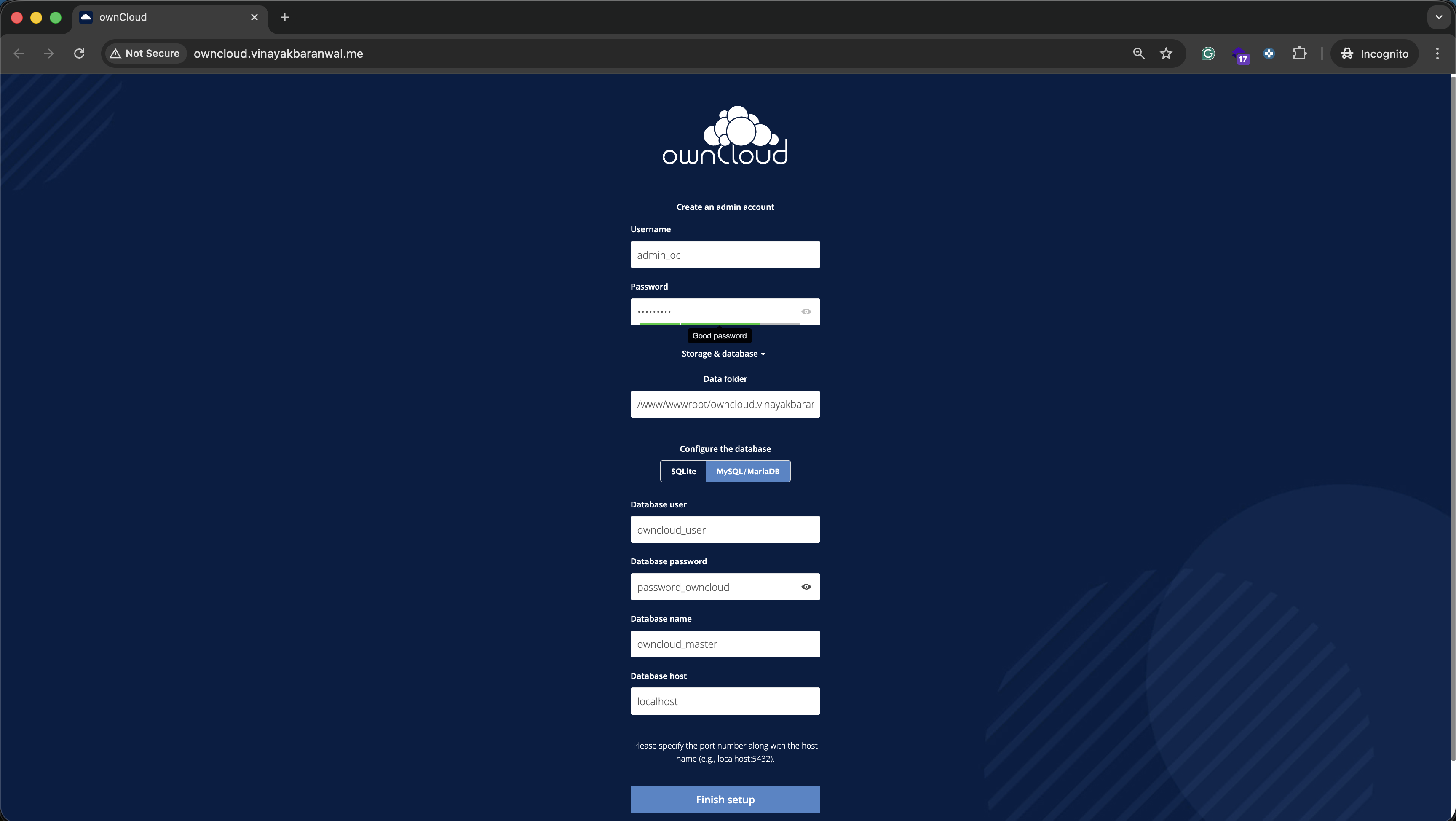The width and height of the screenshot is (1456, 821).
Task: Select SQLite as the database type
Action: 683,471
